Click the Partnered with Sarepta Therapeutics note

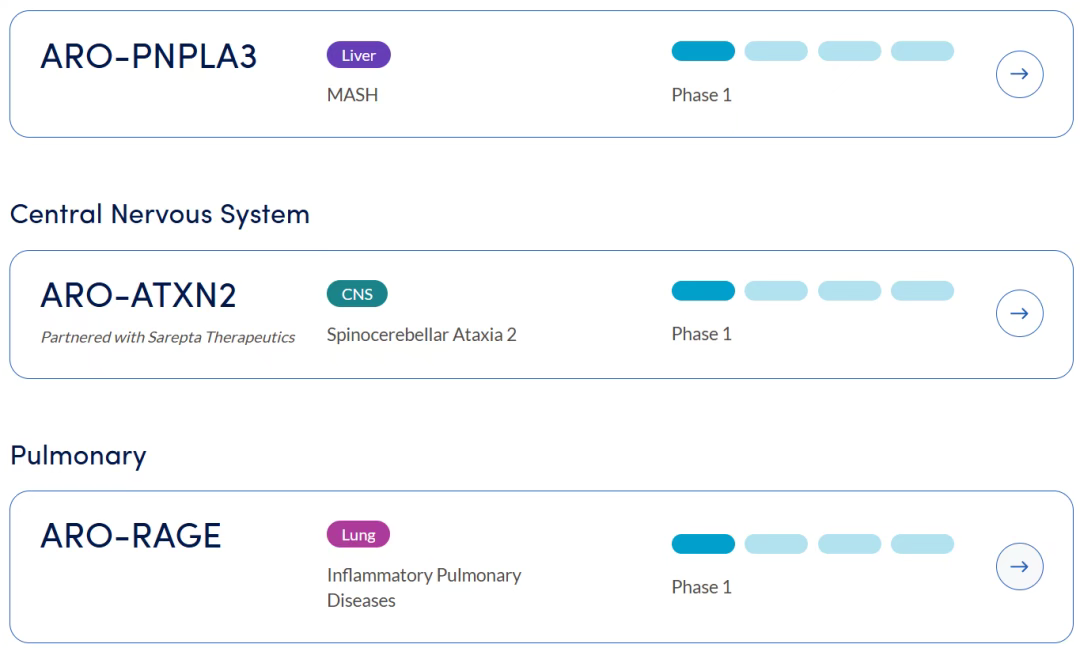coord(168,337)
